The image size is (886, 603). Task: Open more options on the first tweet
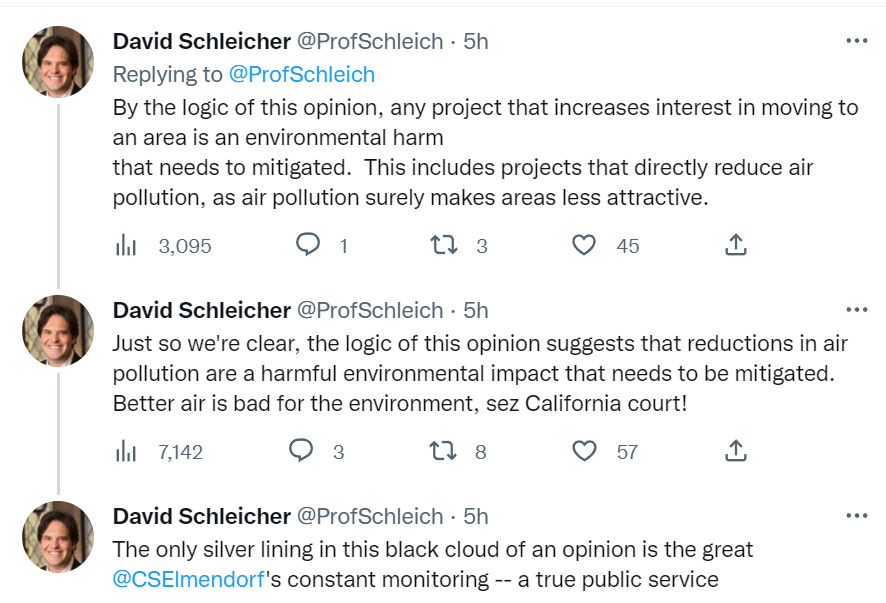point(857,41)
